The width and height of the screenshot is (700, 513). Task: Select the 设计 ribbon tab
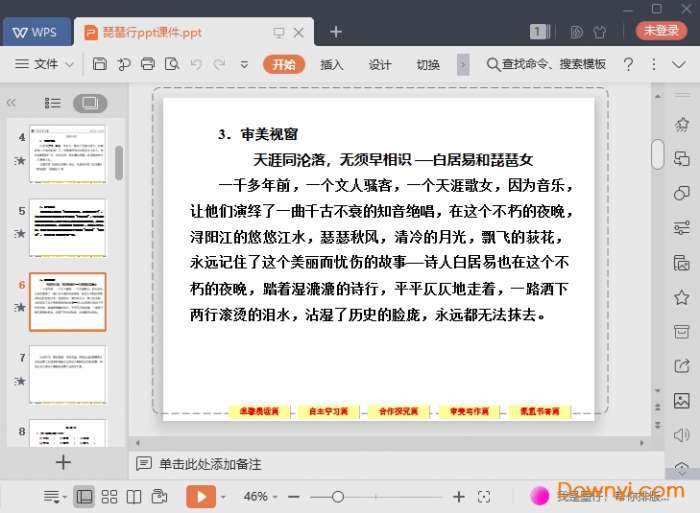click(380, 65)
